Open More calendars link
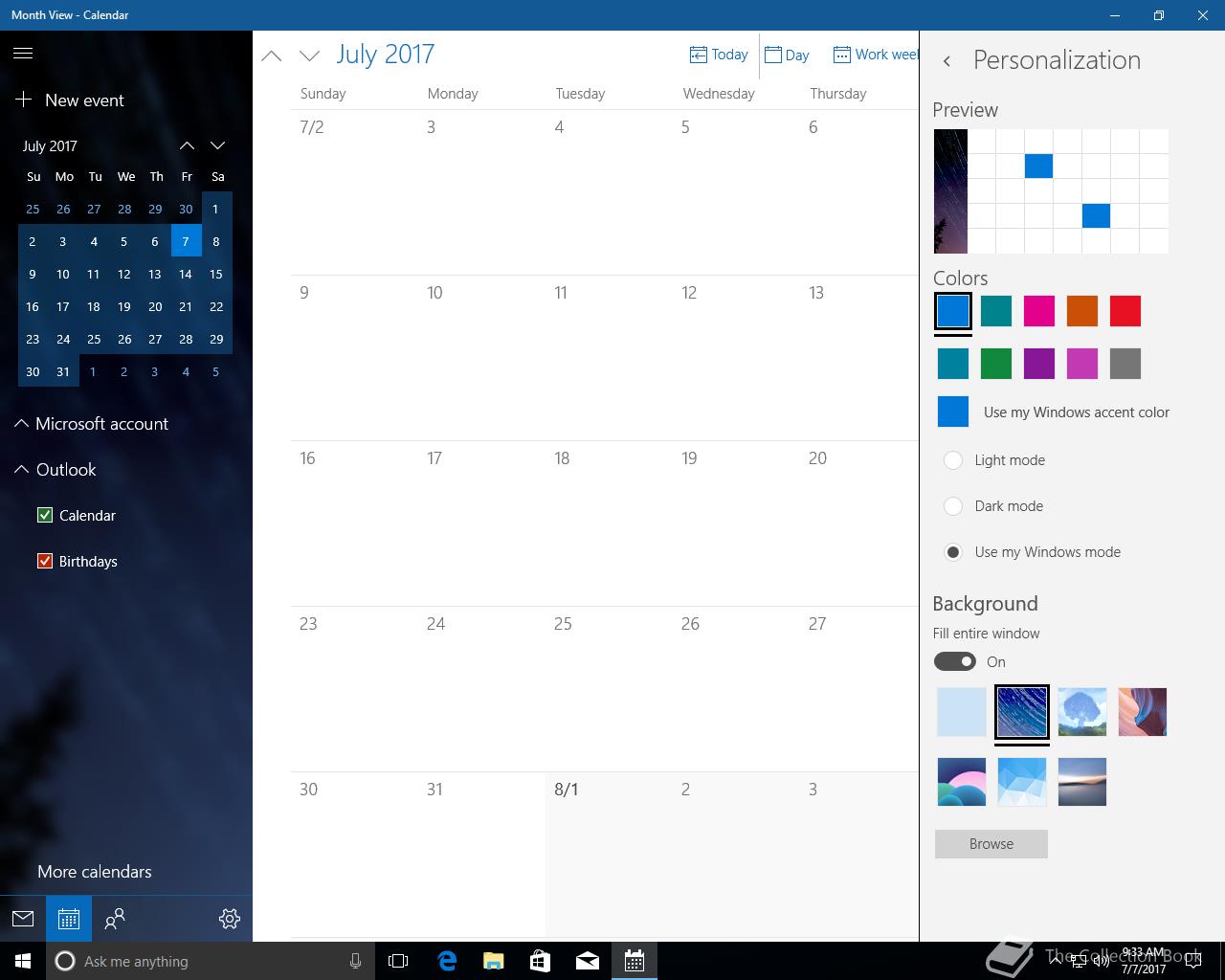Screen dimensions: 1225x980 click(x=95, y=872)
